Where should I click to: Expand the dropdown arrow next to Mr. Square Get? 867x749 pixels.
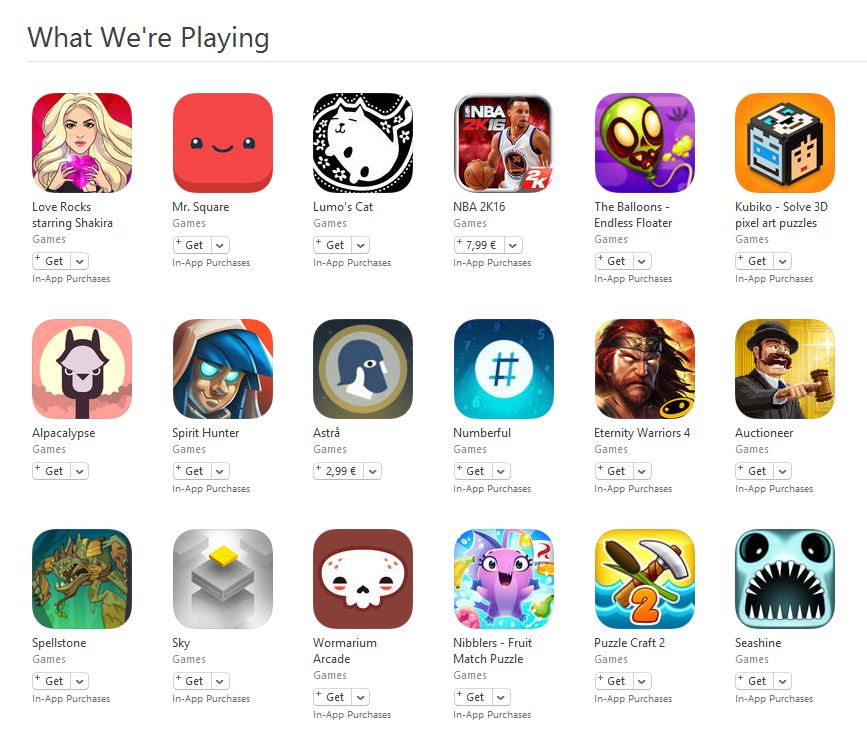220,245
